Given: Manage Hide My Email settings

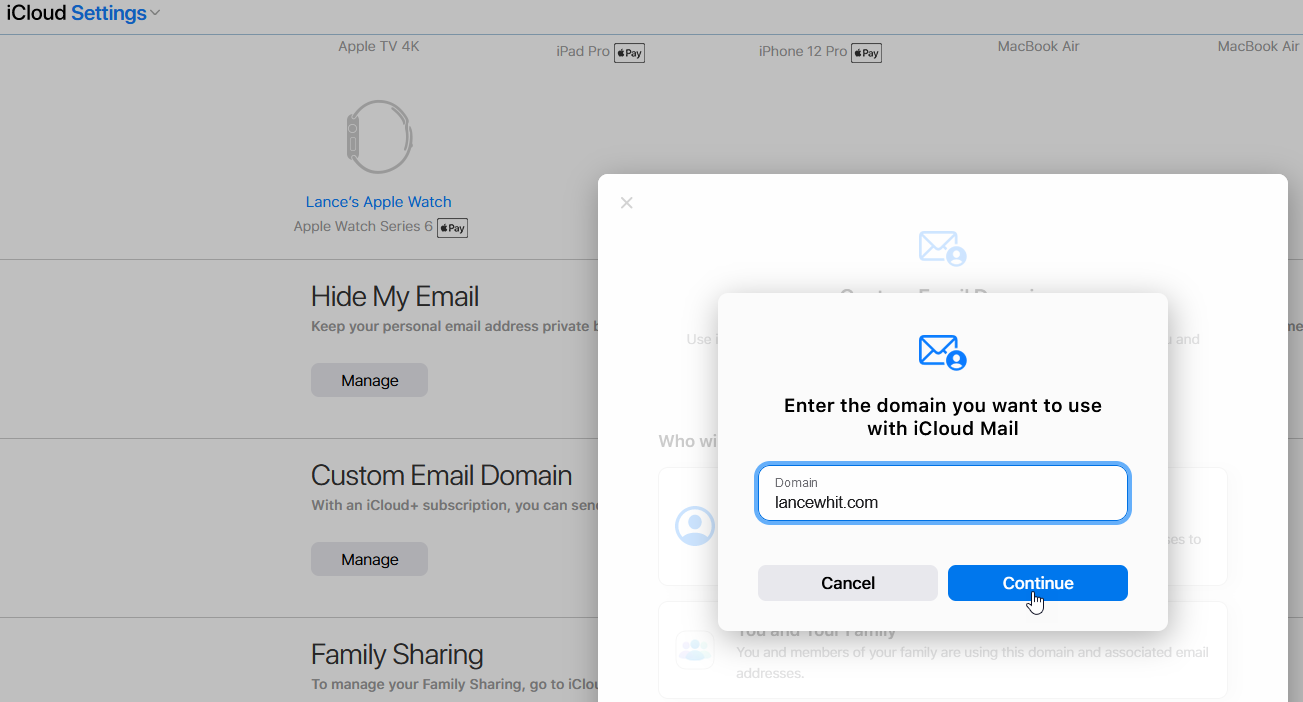Looking at the screenshot, I should pyautogui.click(x=369, y=380).
